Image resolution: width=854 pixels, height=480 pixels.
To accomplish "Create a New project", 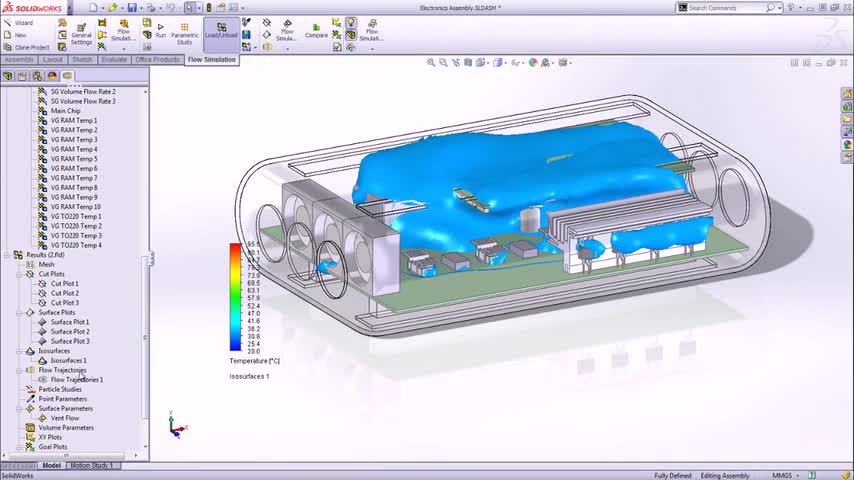I will [15, 35].
